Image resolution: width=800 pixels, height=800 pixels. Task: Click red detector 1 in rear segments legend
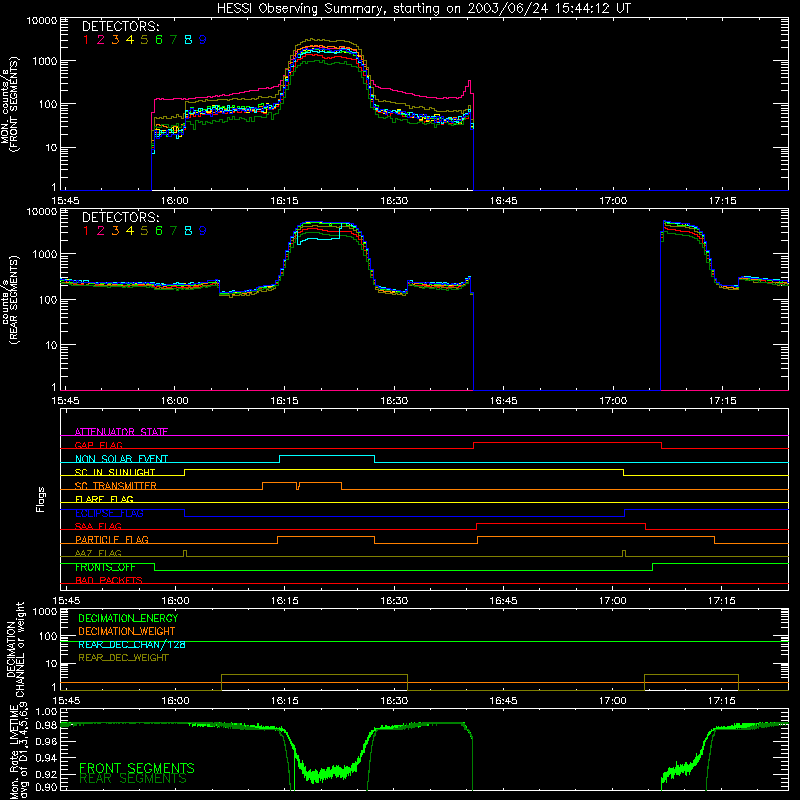pos(86,231)
